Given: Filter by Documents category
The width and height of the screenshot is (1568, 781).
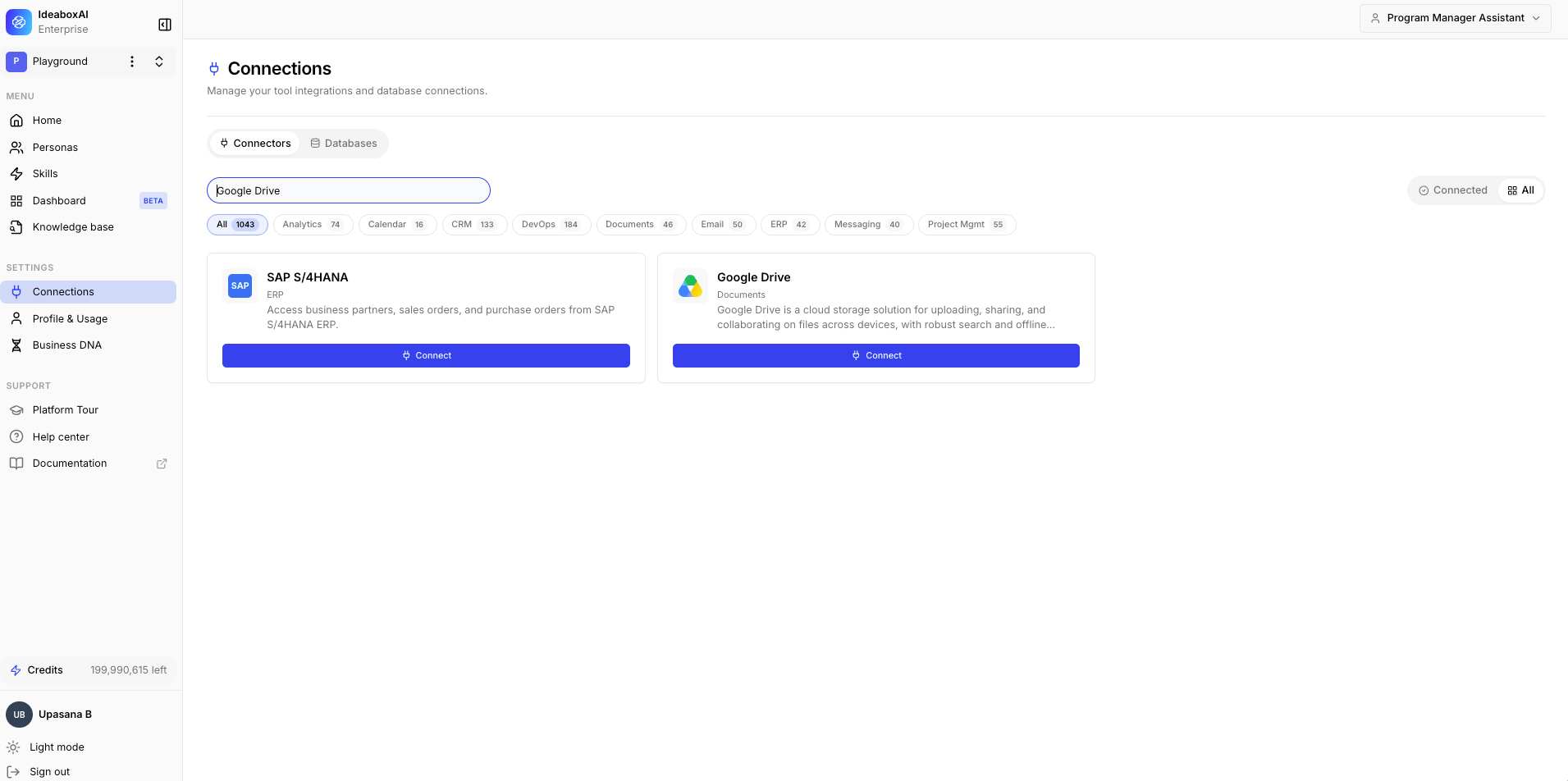Looking at the screenshot, I should coord(641,225).
